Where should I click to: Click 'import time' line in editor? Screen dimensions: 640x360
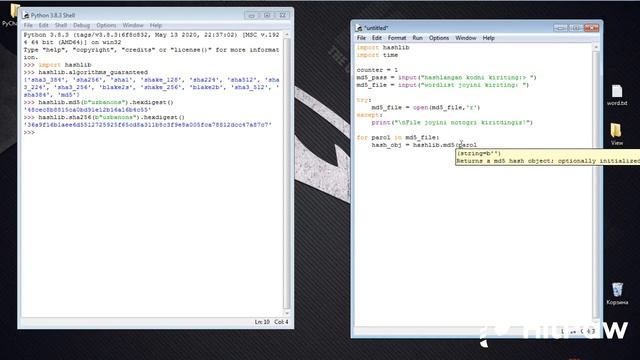pyautogui.click(x=377, y=55)
